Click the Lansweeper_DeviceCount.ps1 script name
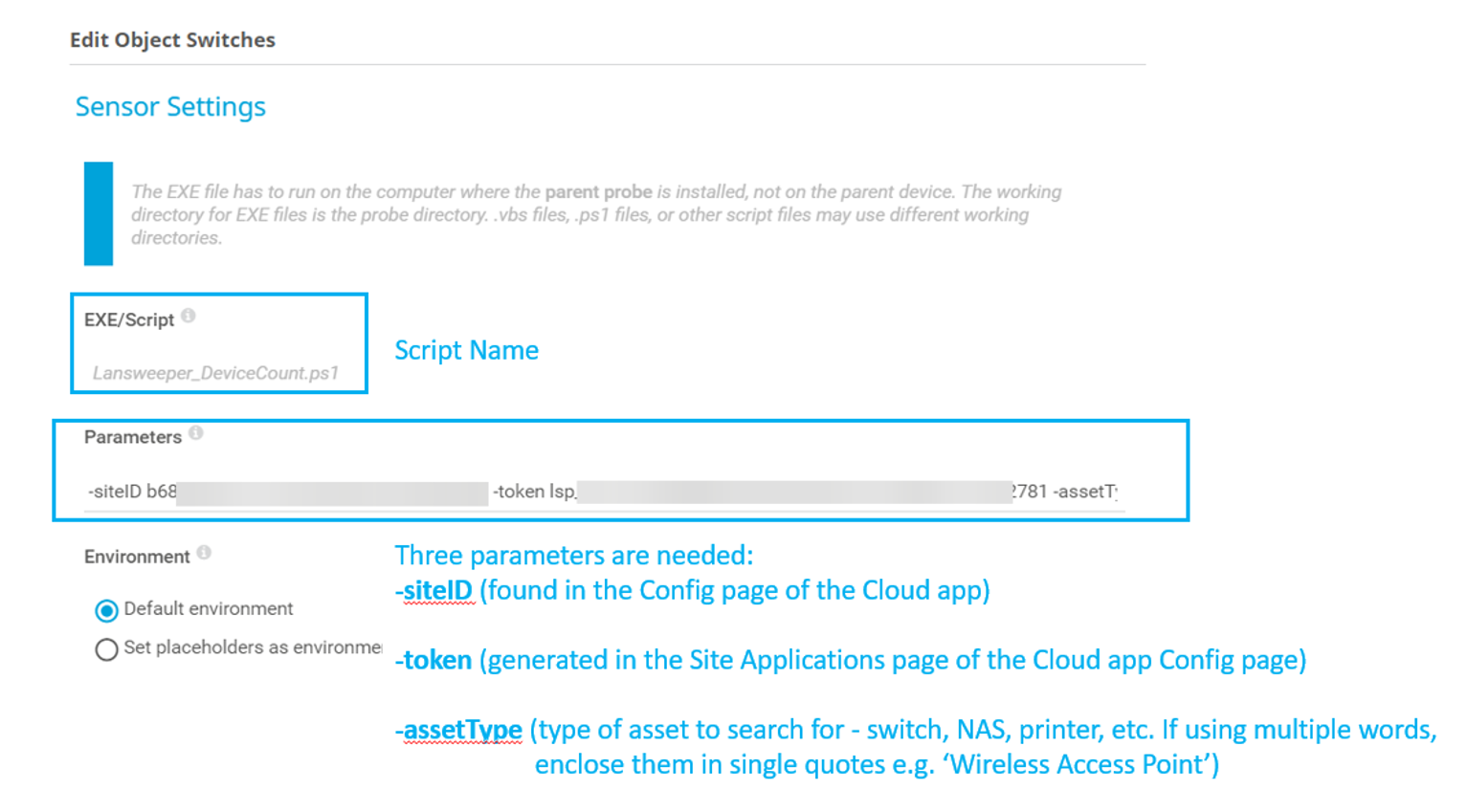The image size is (1468, 812). [215, 373]
